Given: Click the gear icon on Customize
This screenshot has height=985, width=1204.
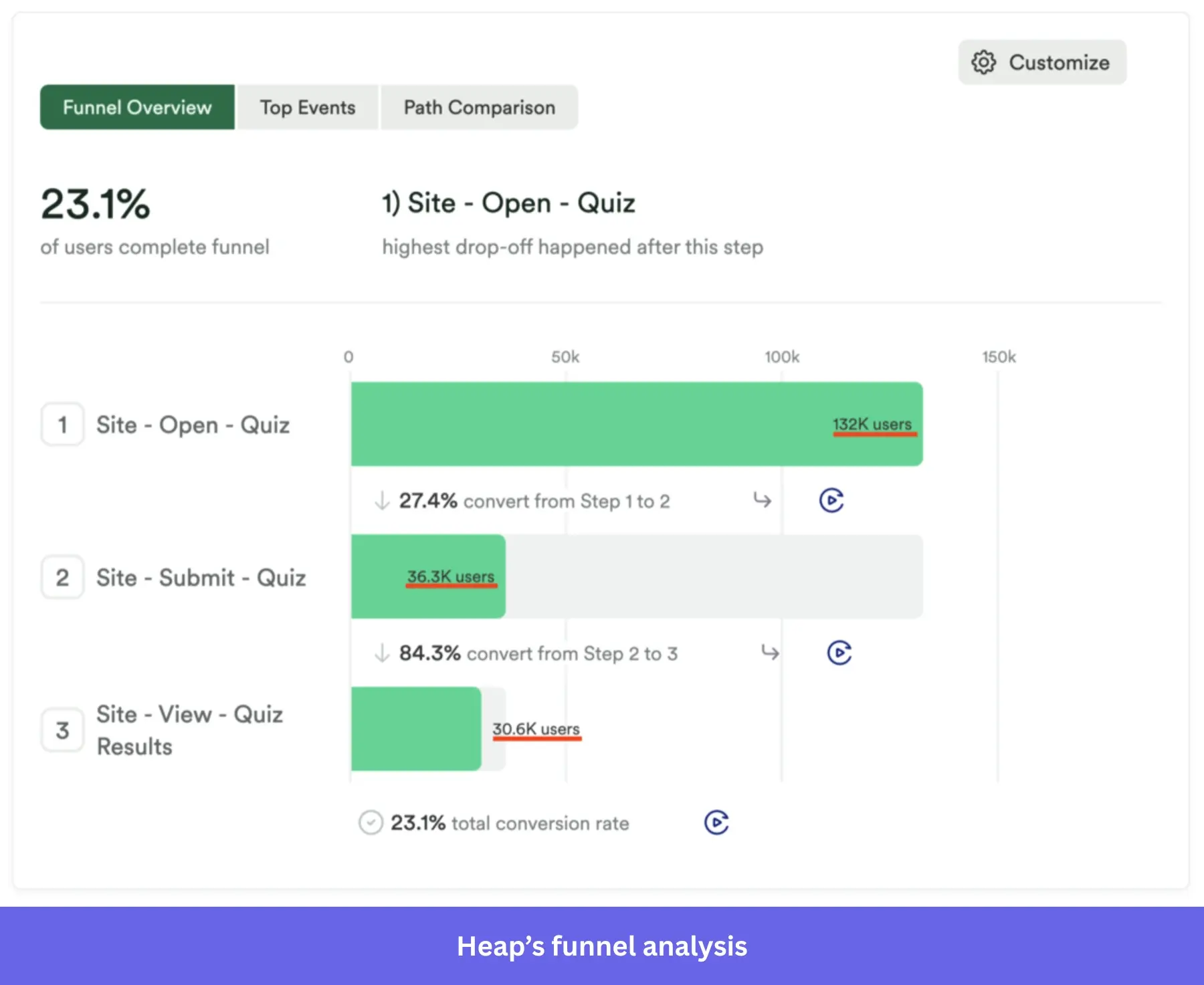Looking at the screenshot, I should (x=983, y=62).
